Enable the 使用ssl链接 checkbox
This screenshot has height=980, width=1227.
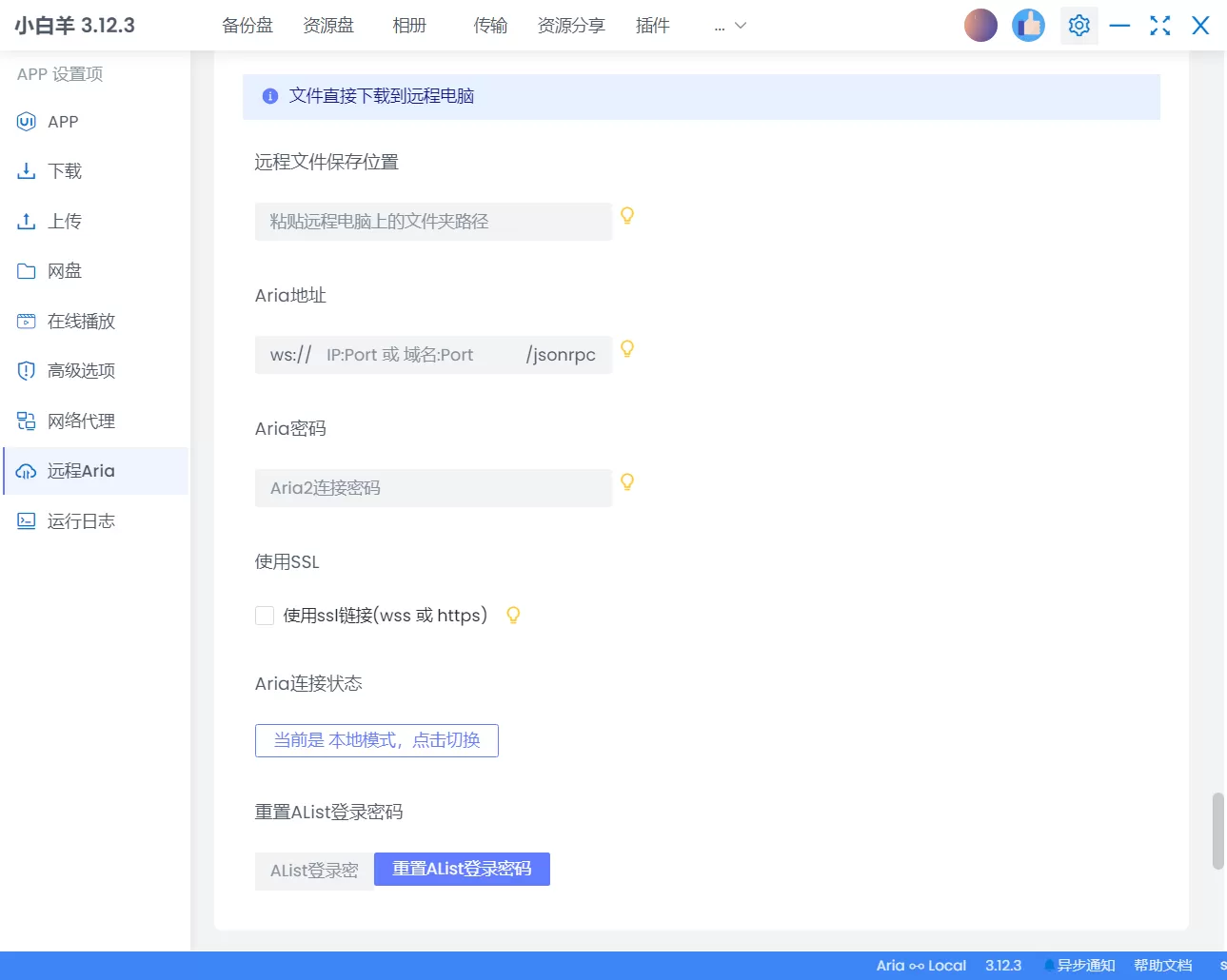264,615
